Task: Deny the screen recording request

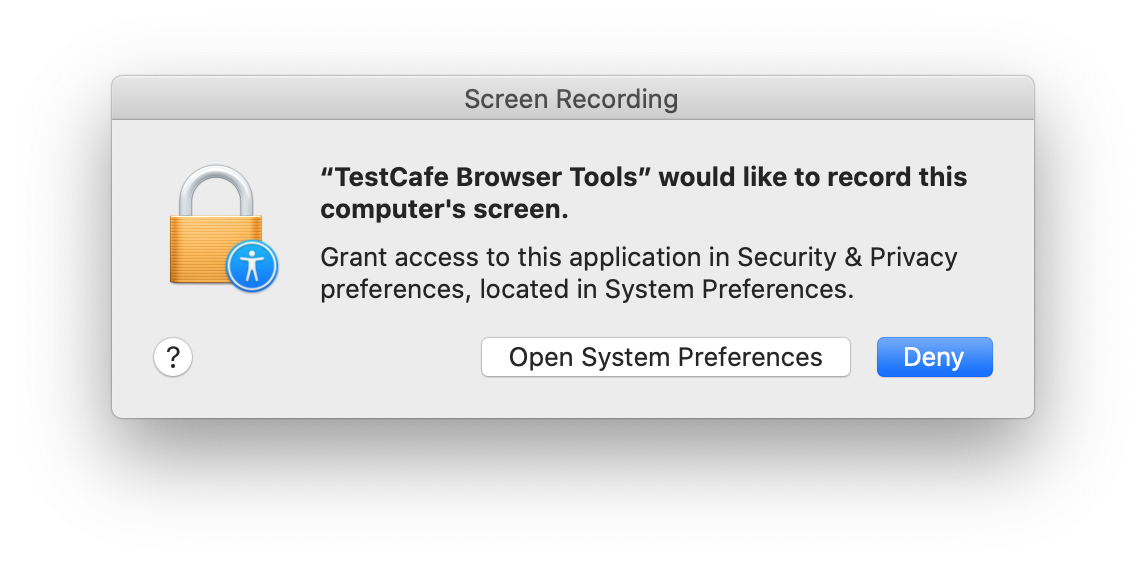Action: (934, 357)
